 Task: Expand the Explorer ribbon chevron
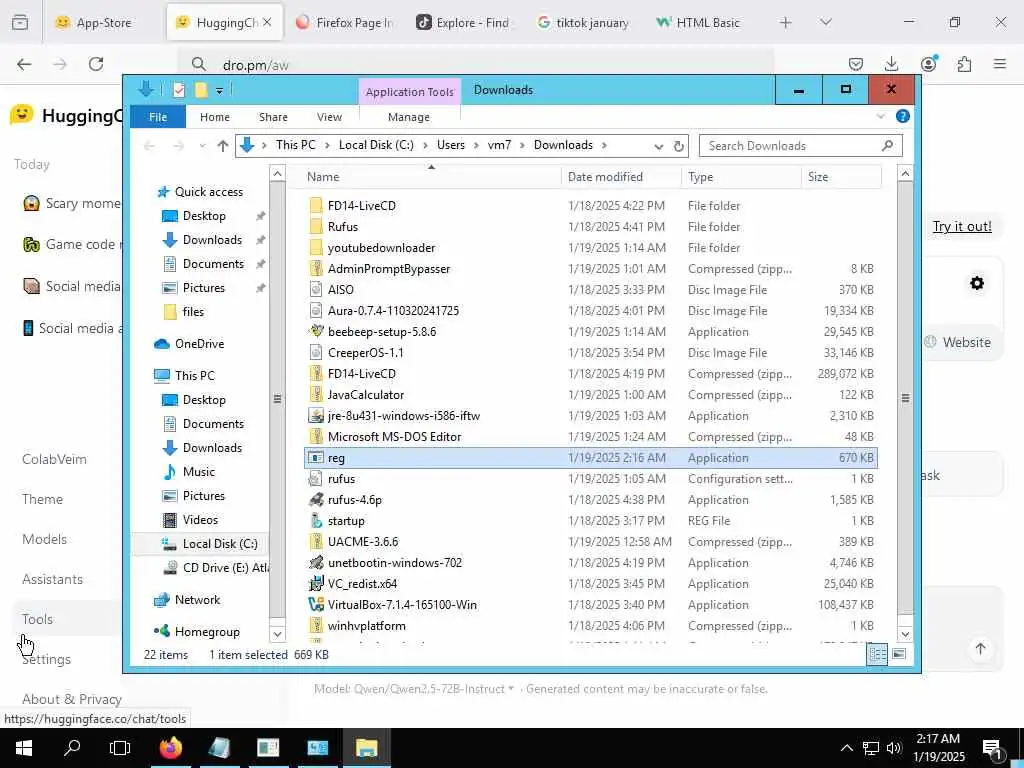tap(880, 116)
